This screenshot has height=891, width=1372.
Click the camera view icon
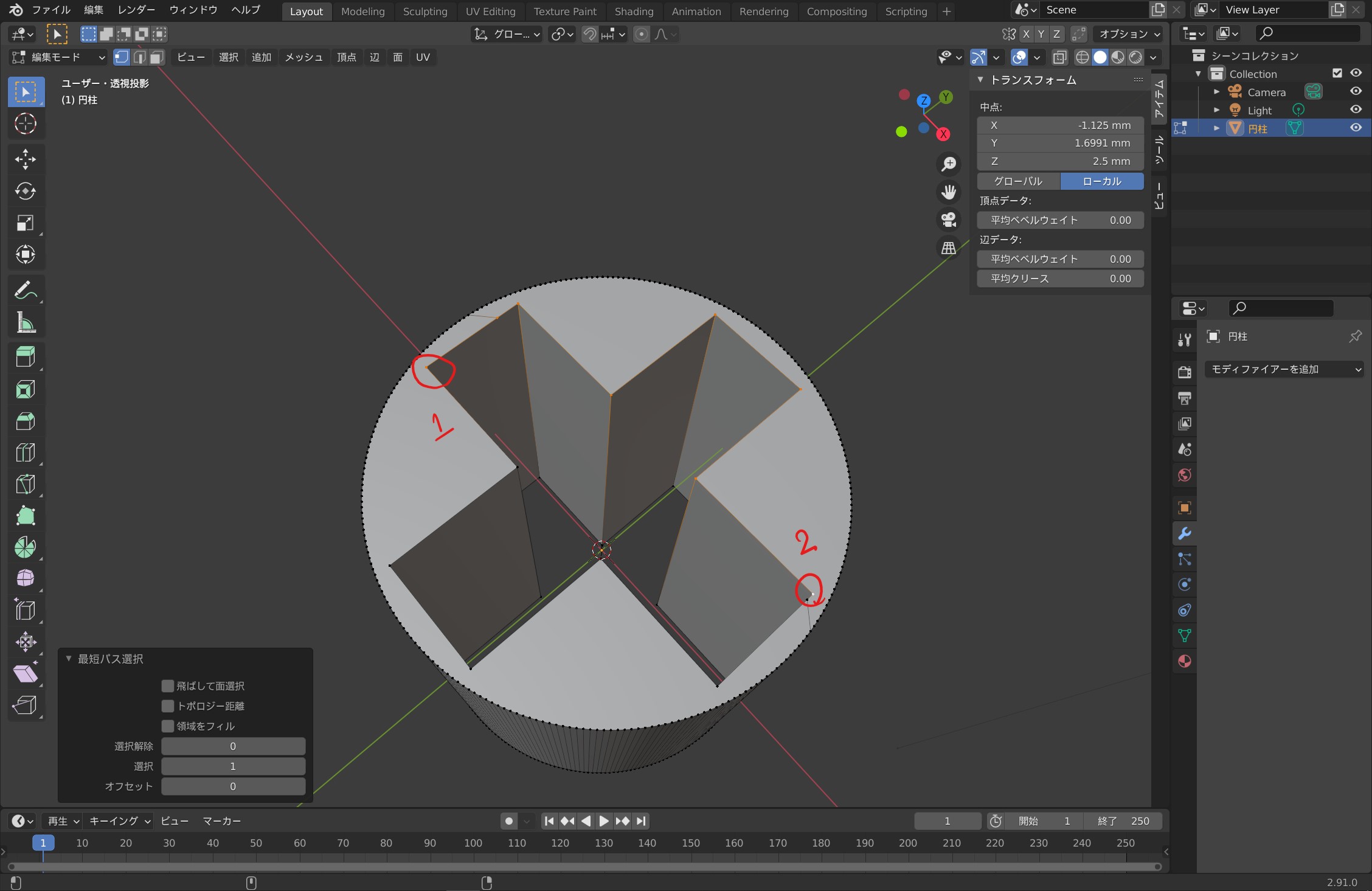click(x=948, y=220)
